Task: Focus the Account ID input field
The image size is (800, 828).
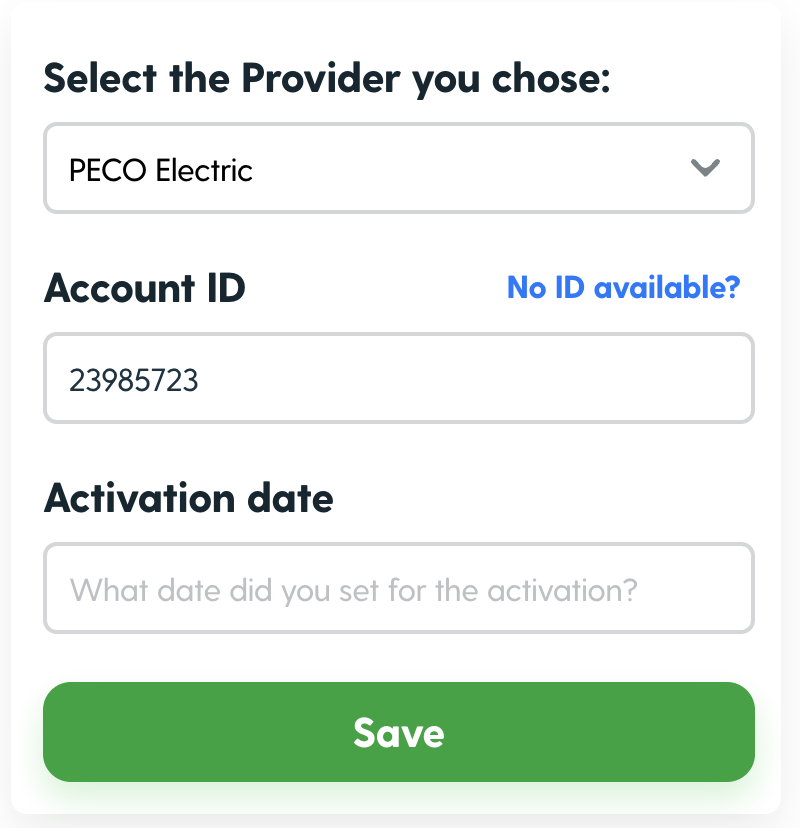Action: (x=398, y=378)
